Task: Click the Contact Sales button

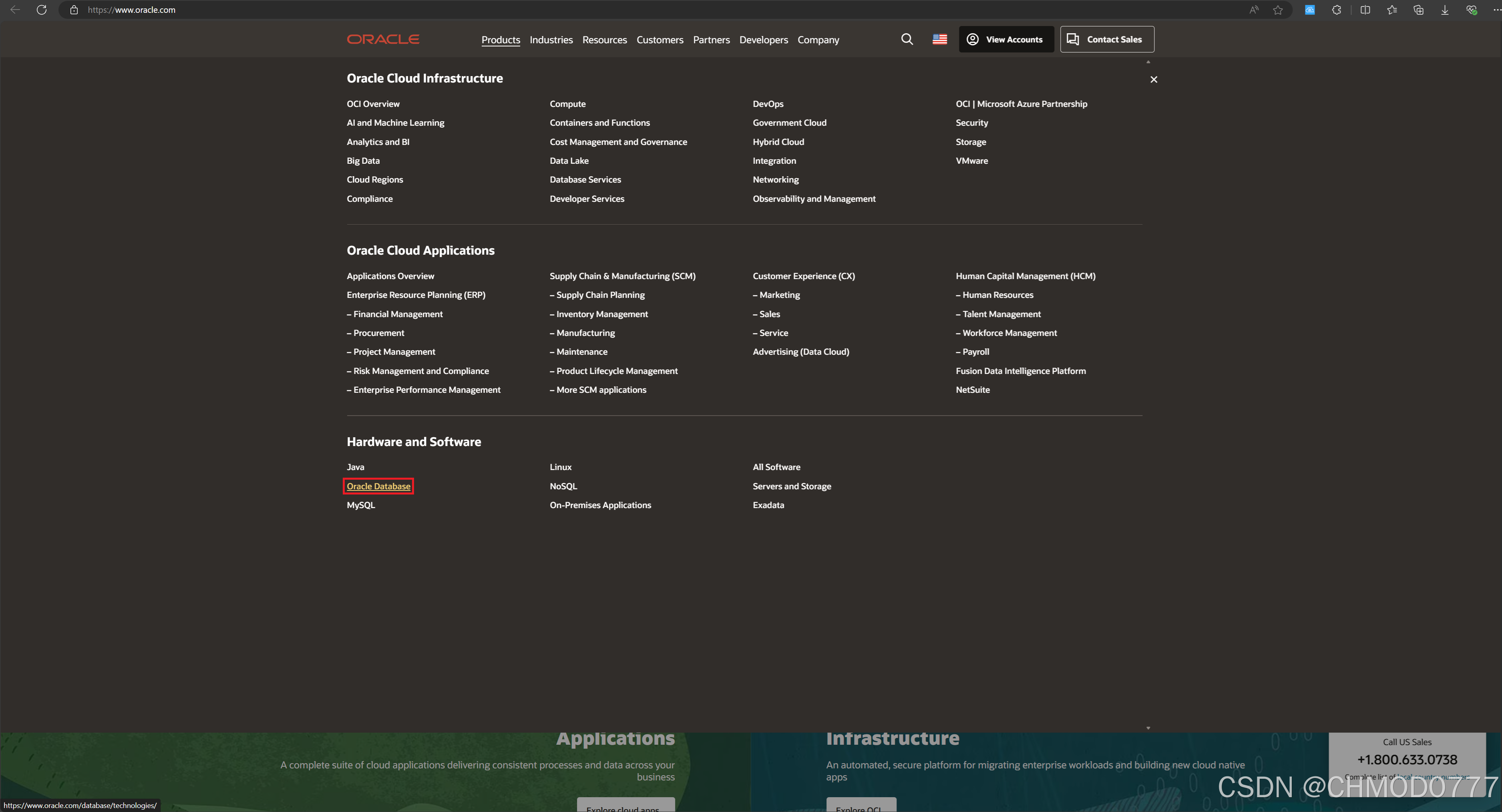Action: [1106, 39]
